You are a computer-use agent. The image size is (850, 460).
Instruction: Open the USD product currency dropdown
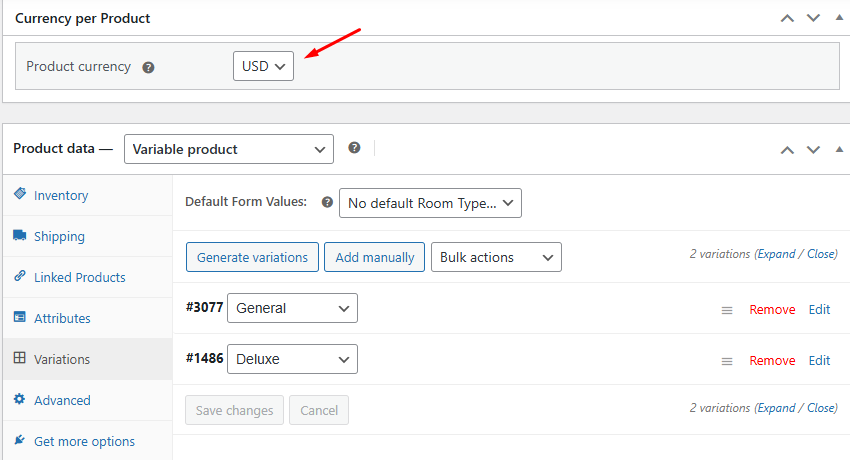[x=263, y=66]
